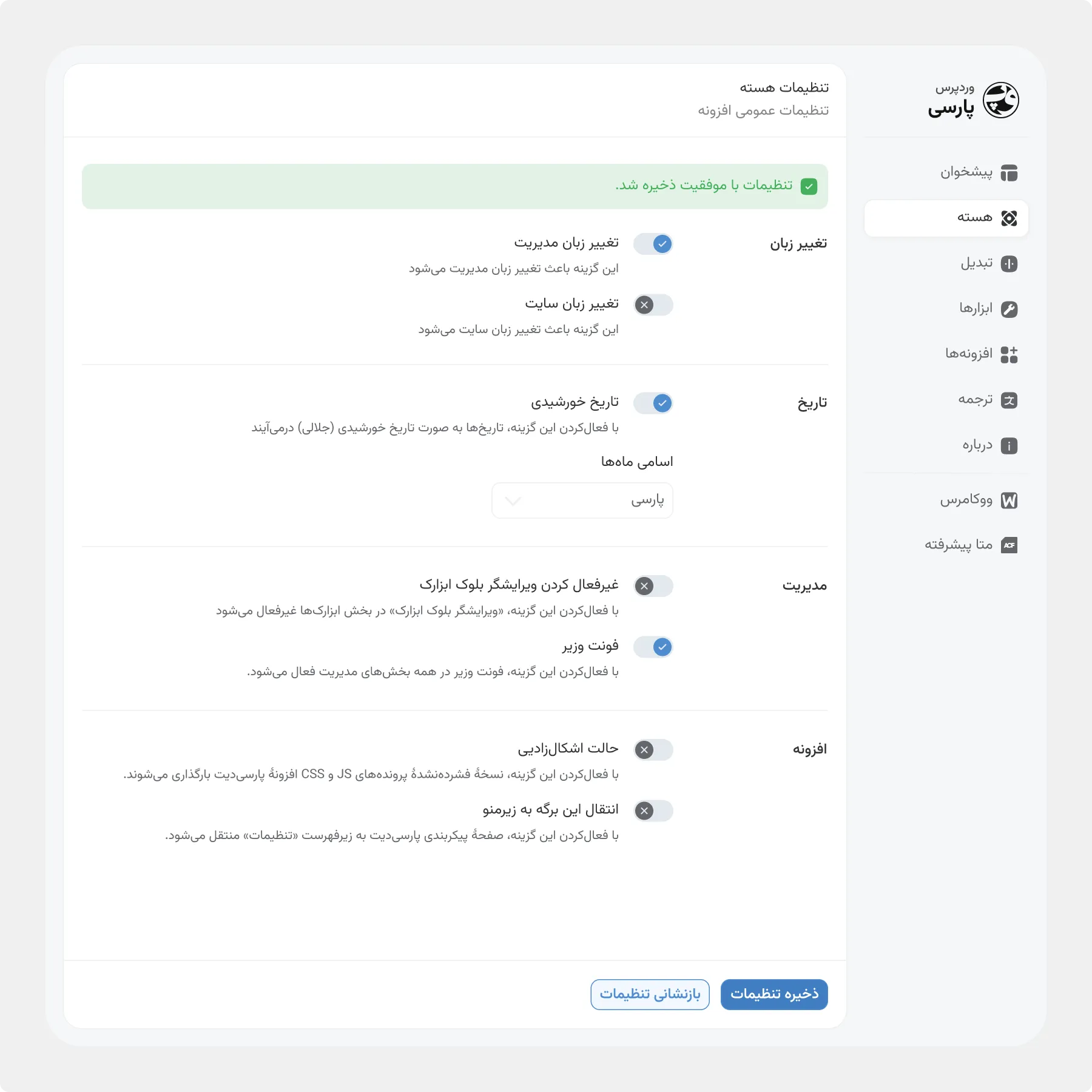Image resolution: width=1092 pixels, height=1092 pixels.
Task: Select the هسته core settings icon
Action: click(1010, 217)
